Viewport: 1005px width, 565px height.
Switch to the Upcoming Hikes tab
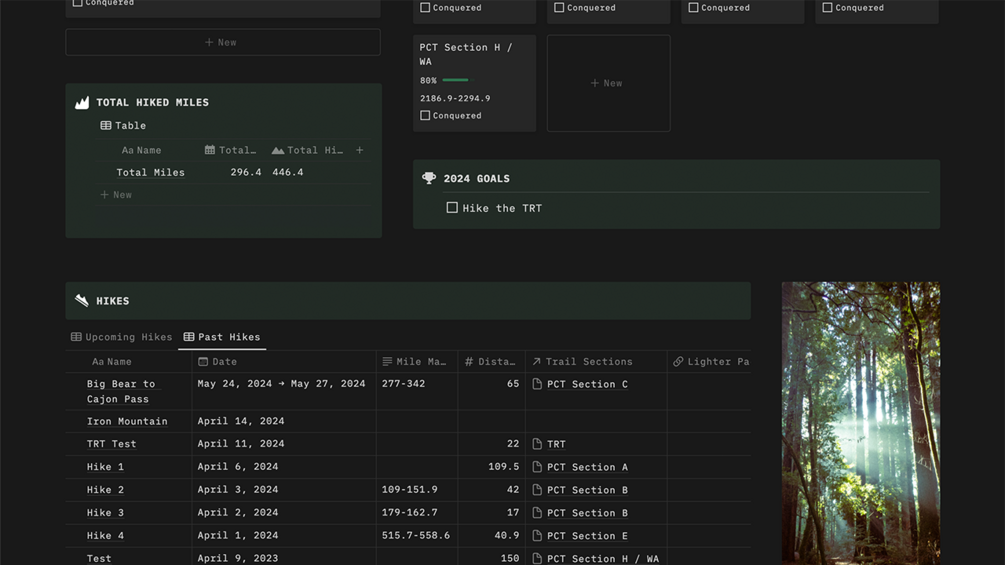pyautogui.click(x=122, y=337)
